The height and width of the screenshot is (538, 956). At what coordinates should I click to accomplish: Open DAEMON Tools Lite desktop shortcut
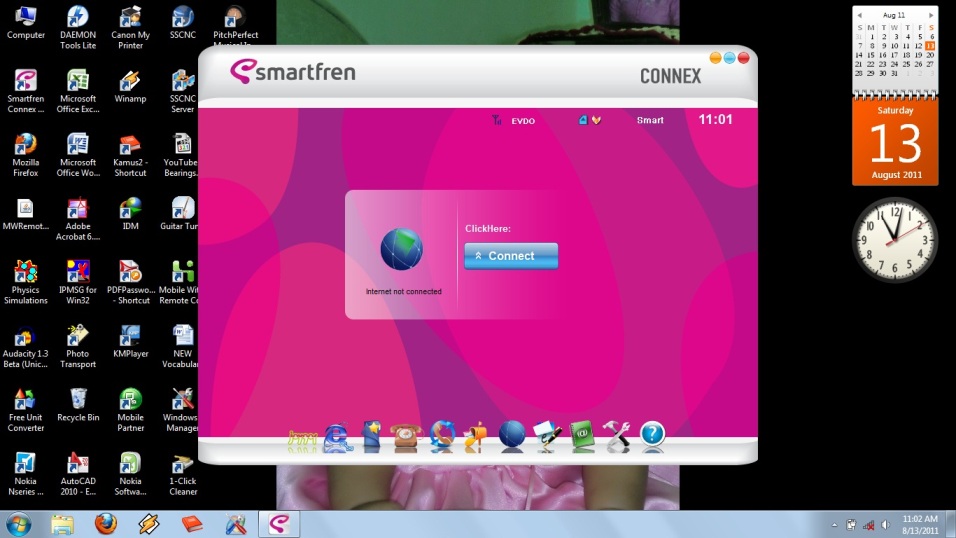click(x=78, y=28)
